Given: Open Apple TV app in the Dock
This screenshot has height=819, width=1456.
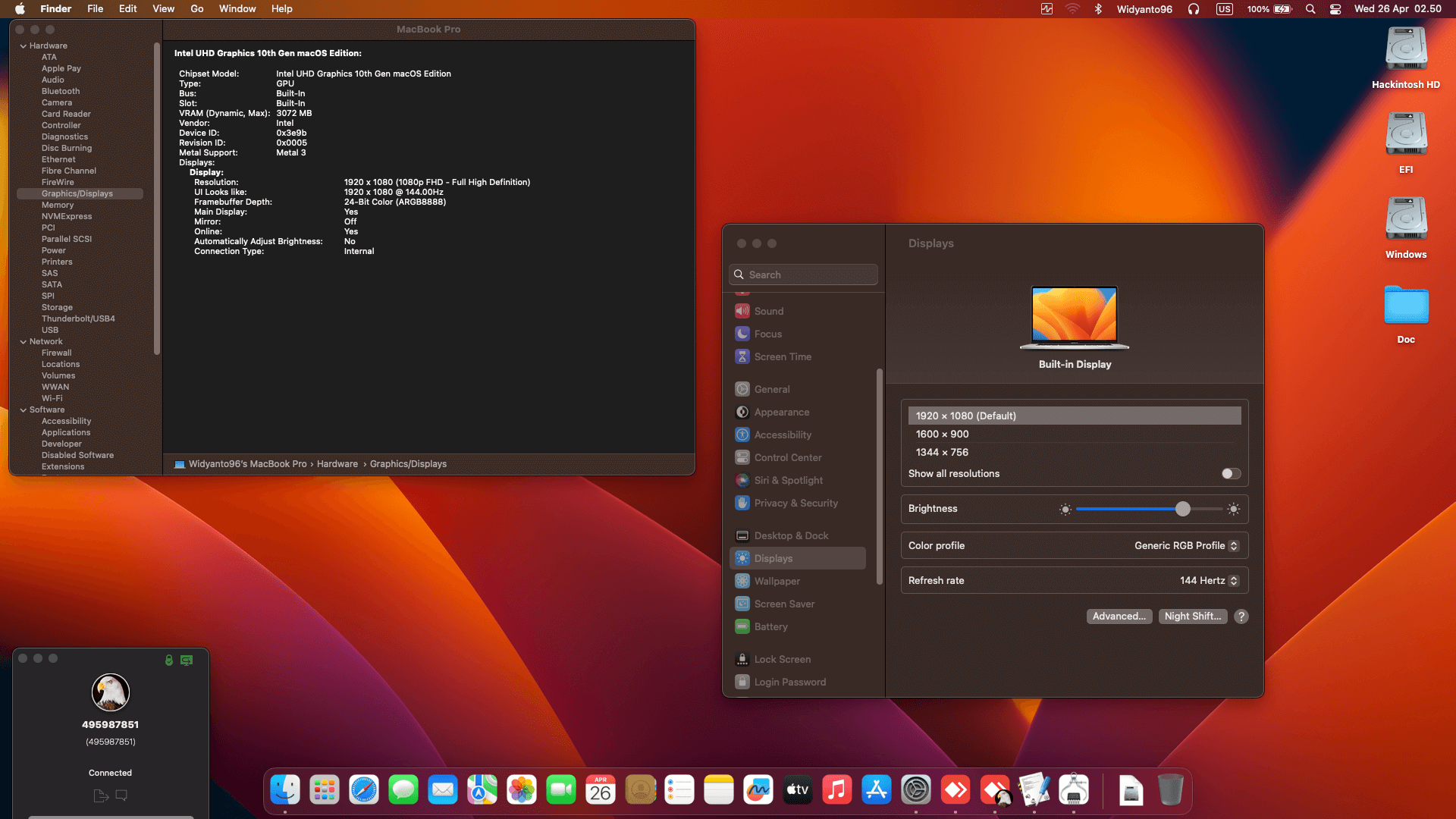Looking at the screenshot, I should click(798, 790).
